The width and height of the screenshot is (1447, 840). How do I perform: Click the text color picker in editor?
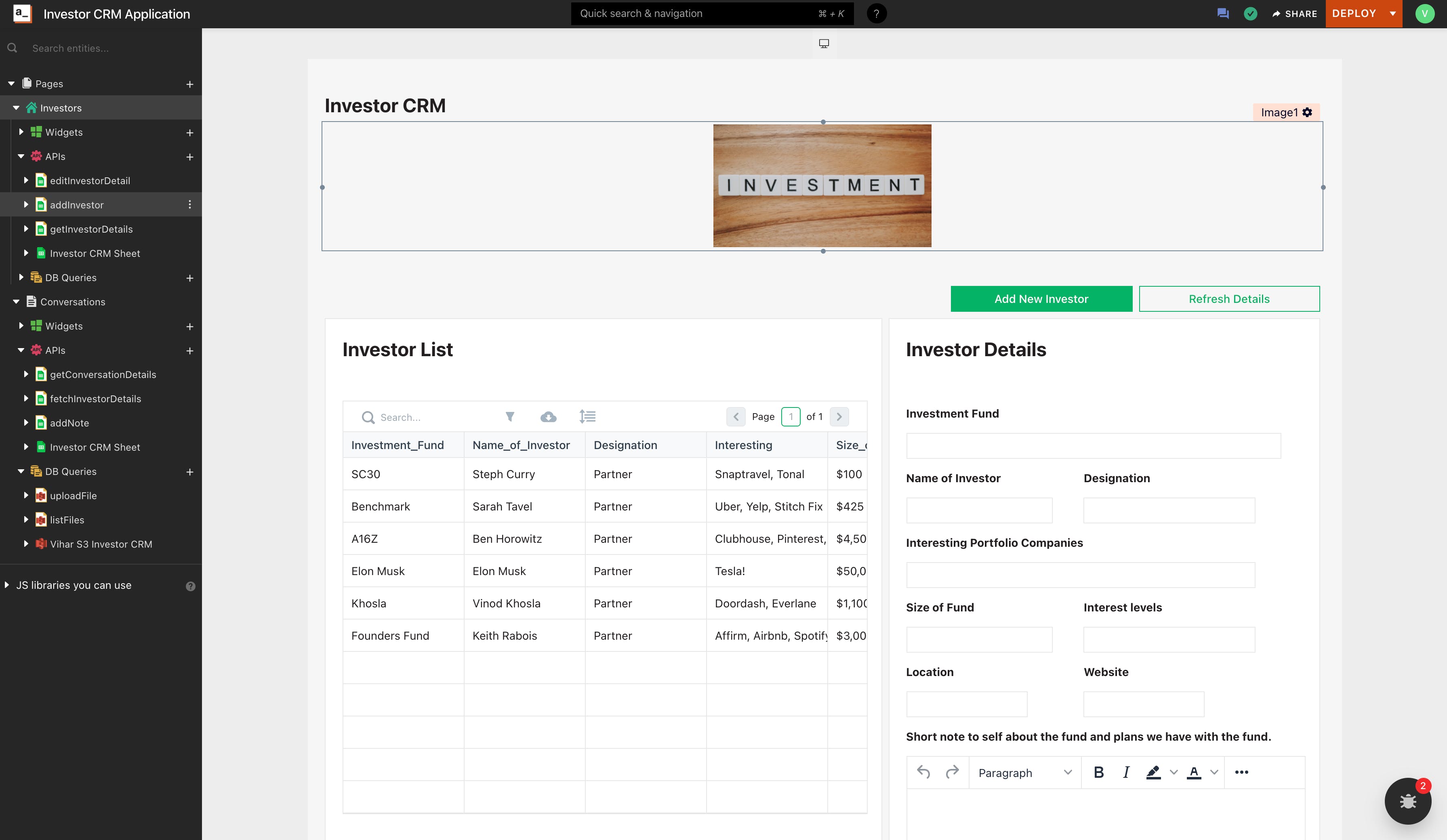point(1194,772)
